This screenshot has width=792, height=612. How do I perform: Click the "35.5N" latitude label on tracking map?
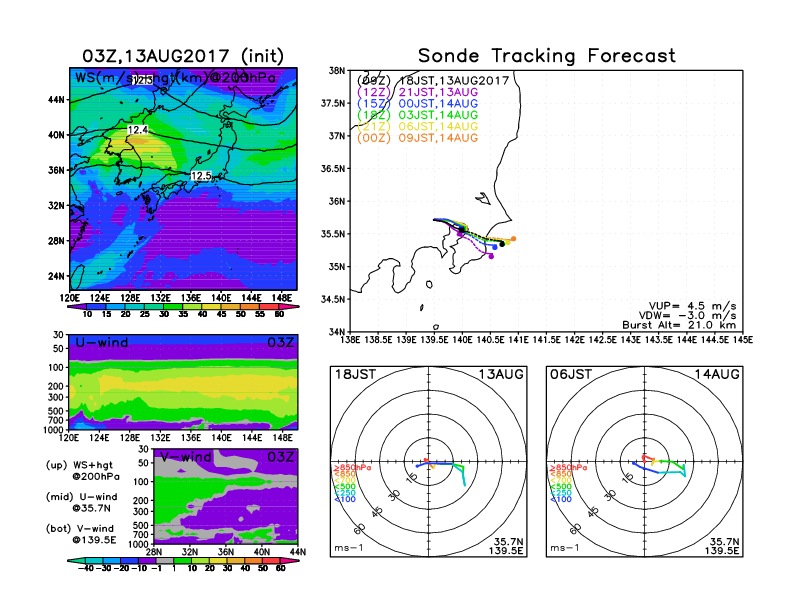coord(333,234)
